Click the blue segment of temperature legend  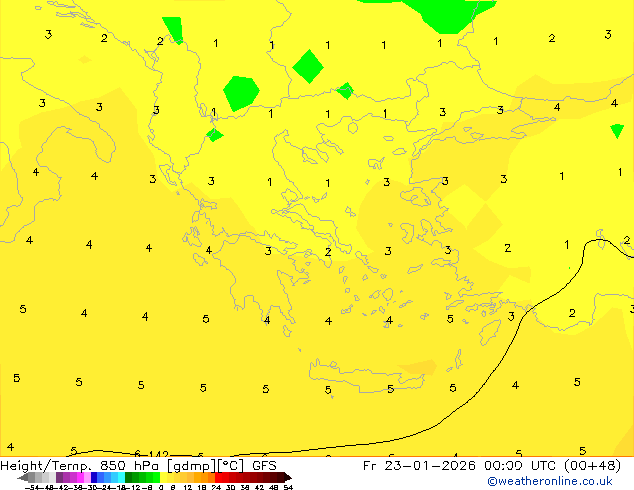[x=98, y=478]
